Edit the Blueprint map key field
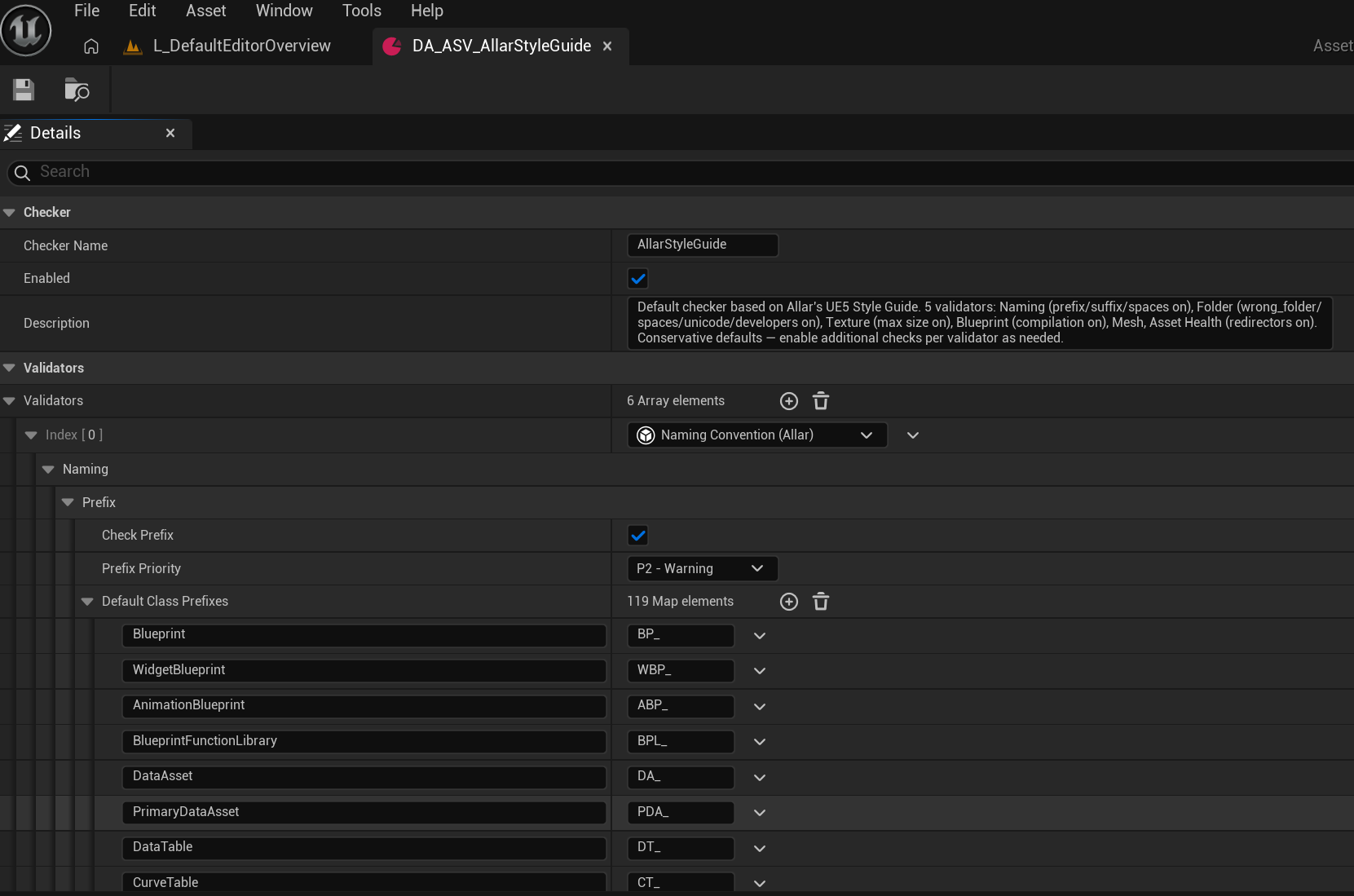Viewport: 1354px width, 896px height. coord(364,635)
